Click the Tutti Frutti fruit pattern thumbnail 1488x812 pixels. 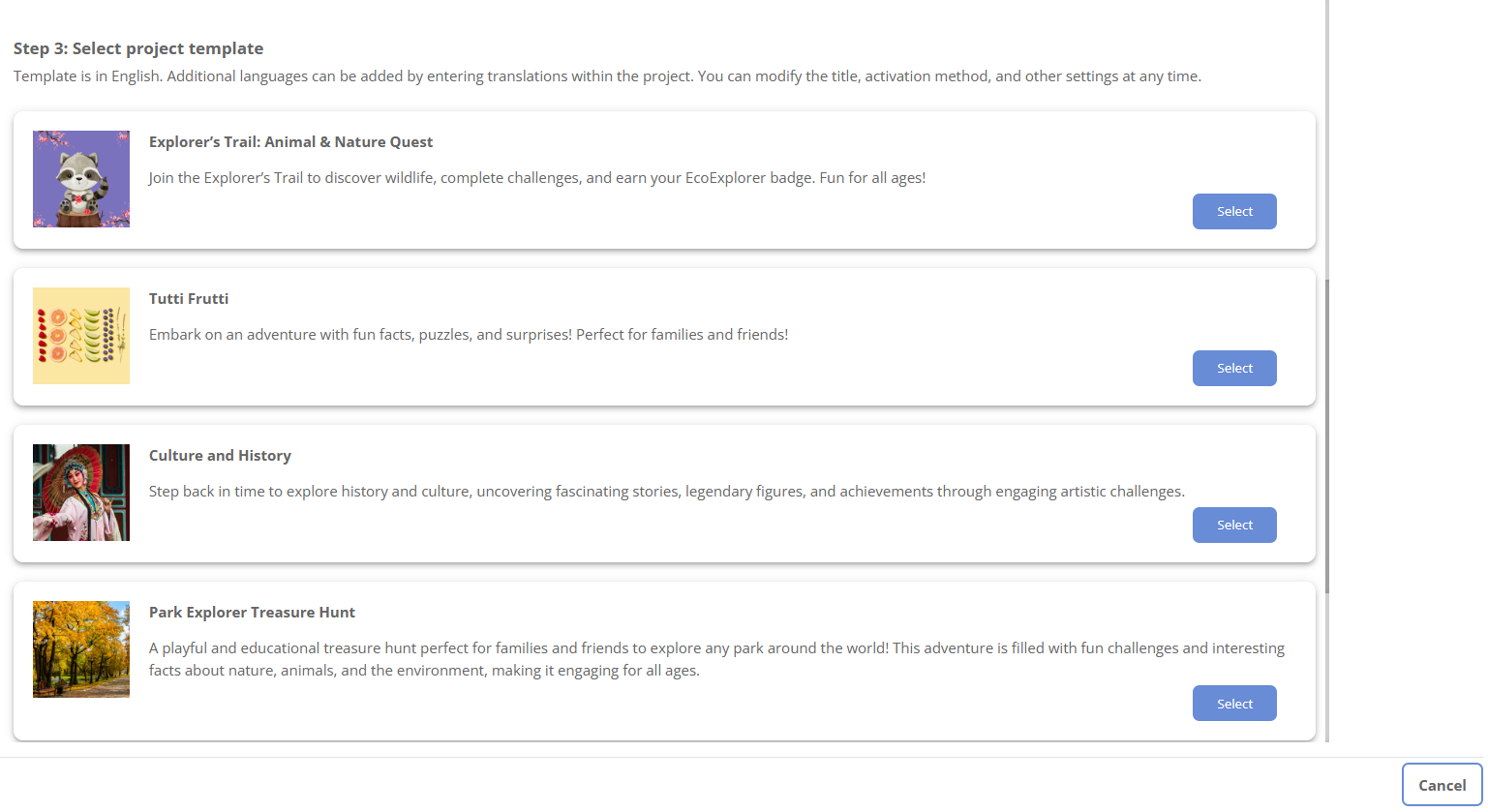tap(81, 336)
